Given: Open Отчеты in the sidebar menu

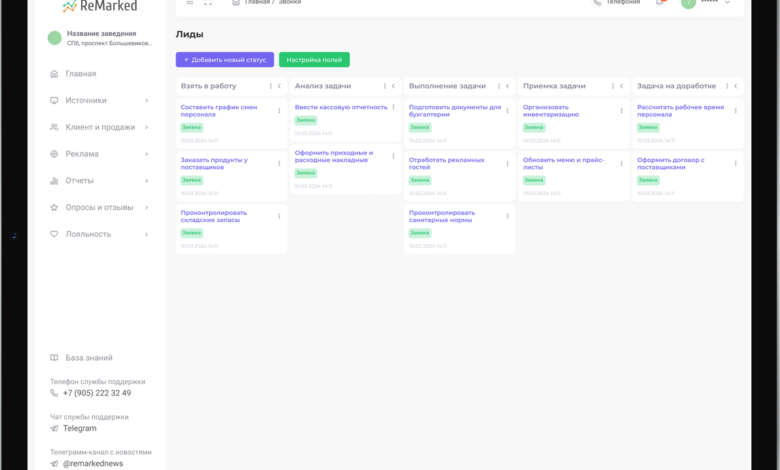Looking at the screenshot, I should coord(79,181).
